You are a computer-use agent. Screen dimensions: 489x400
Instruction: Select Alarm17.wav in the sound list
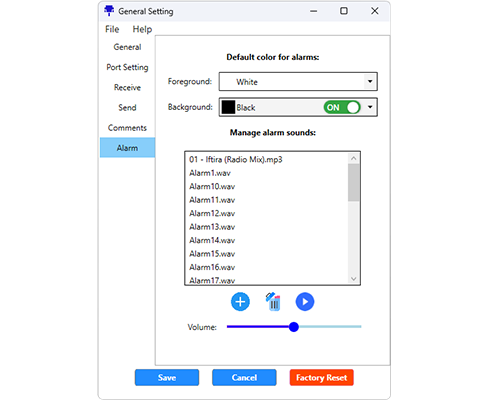(266, 280)
